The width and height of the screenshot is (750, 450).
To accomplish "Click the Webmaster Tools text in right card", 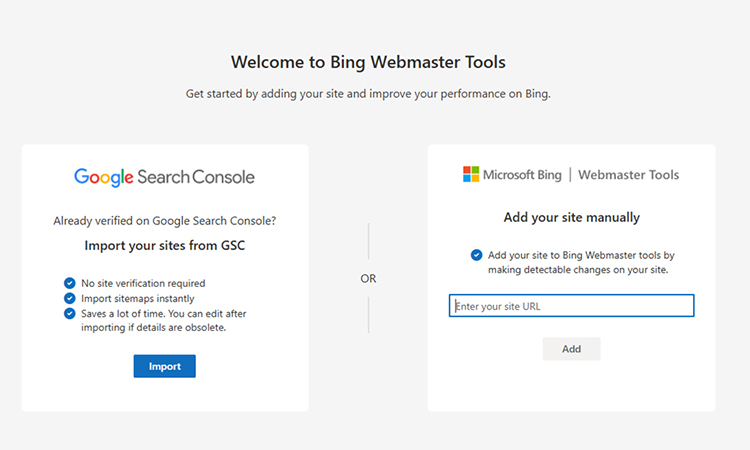I will pos(629,175).
